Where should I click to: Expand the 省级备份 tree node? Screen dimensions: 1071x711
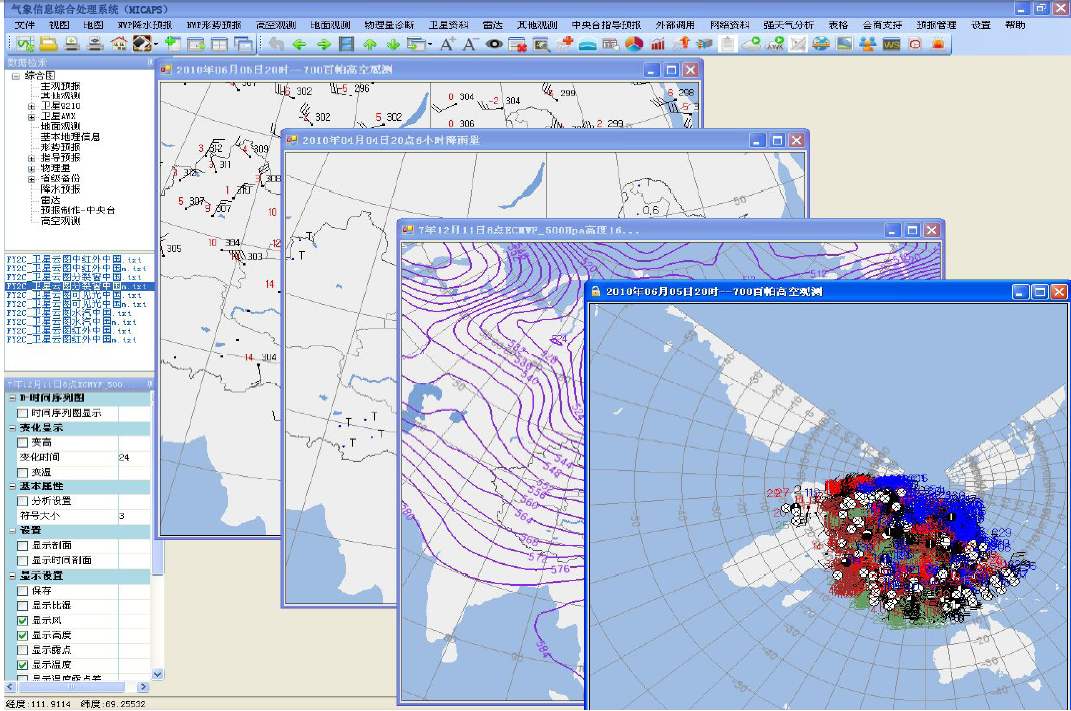coord(31,179)
